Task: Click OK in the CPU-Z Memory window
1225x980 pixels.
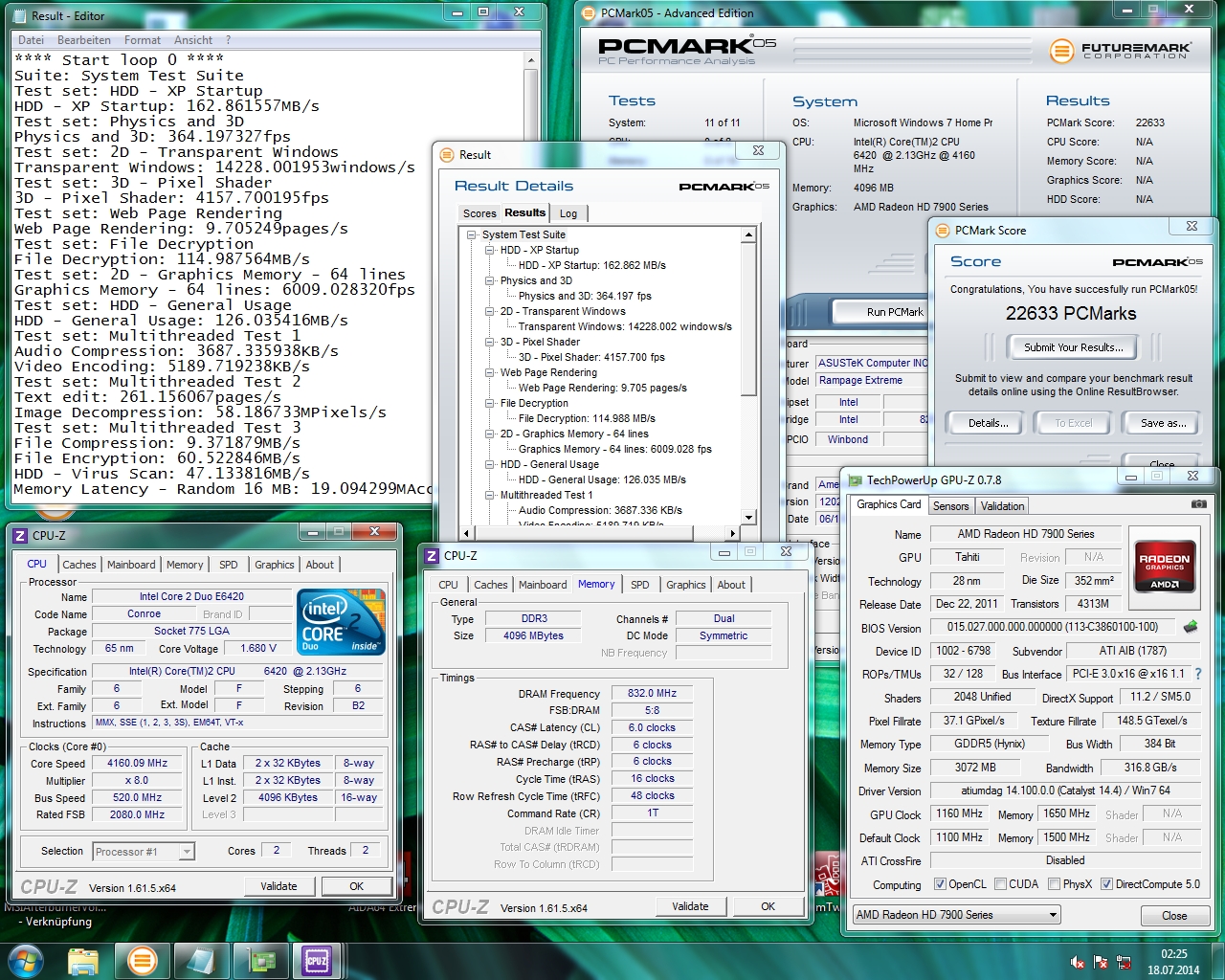Action: click(768, 906)
